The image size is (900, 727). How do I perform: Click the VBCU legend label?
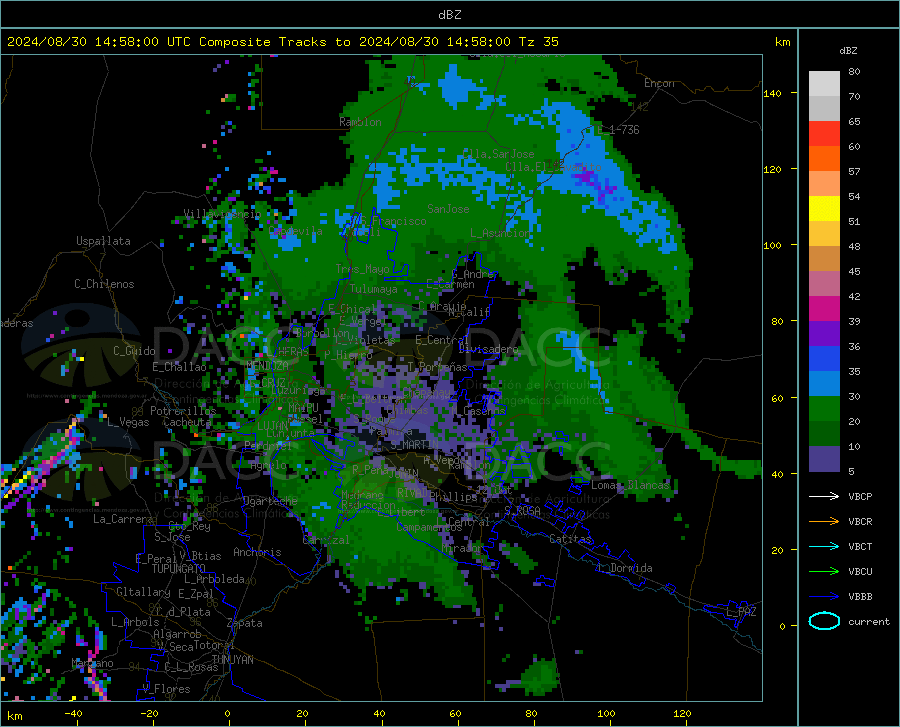[860, 572]
